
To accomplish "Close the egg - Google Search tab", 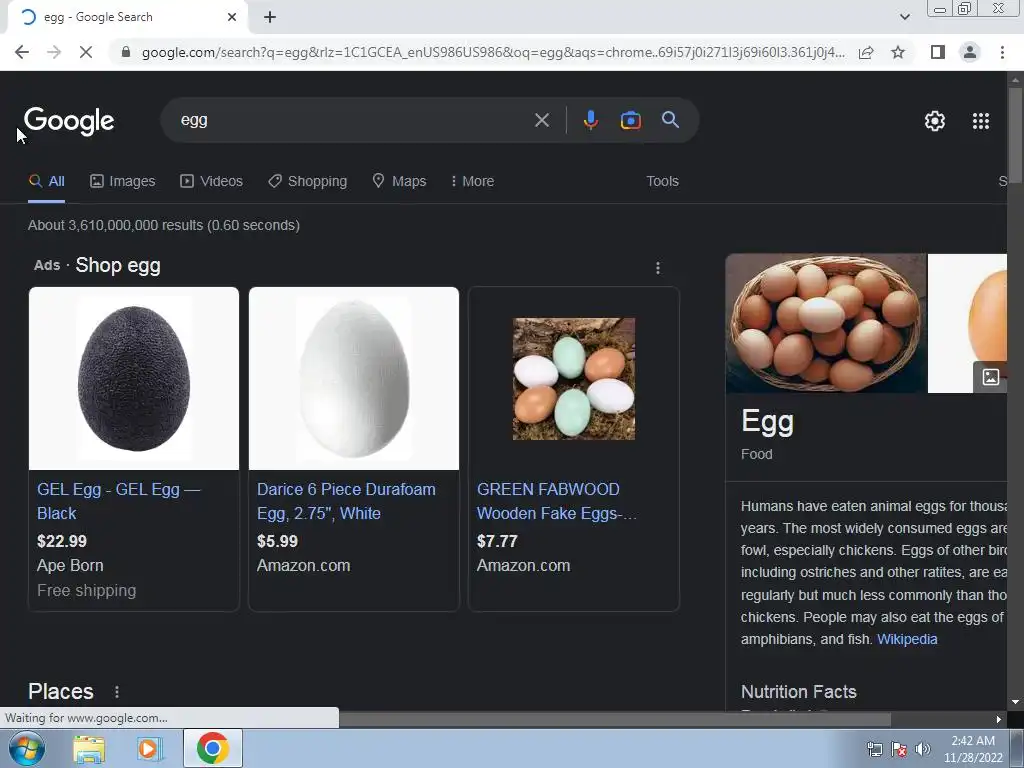I will [x=232, y=17].
